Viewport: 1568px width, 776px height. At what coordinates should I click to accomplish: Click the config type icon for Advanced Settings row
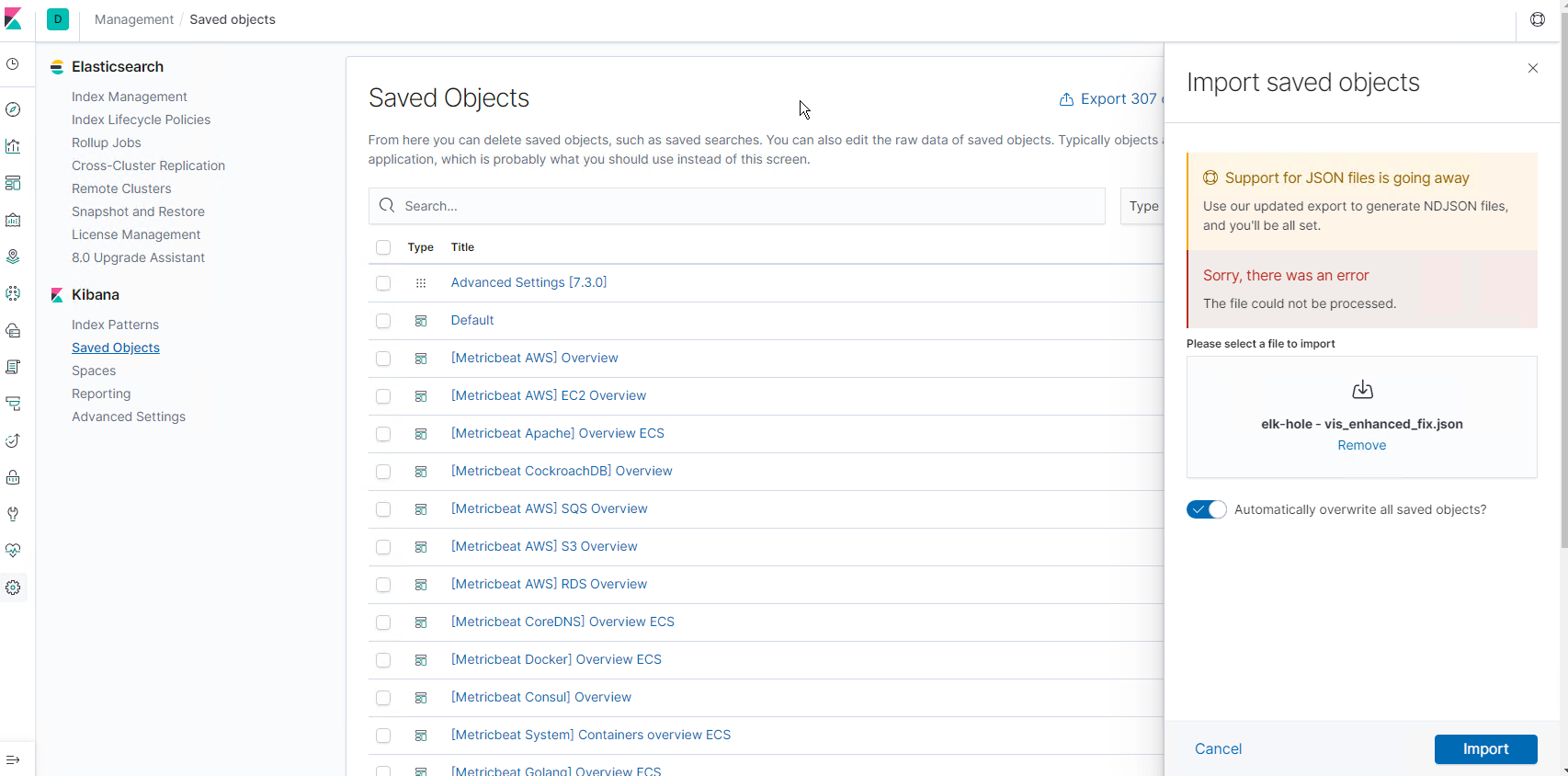[x=421, y=283]
